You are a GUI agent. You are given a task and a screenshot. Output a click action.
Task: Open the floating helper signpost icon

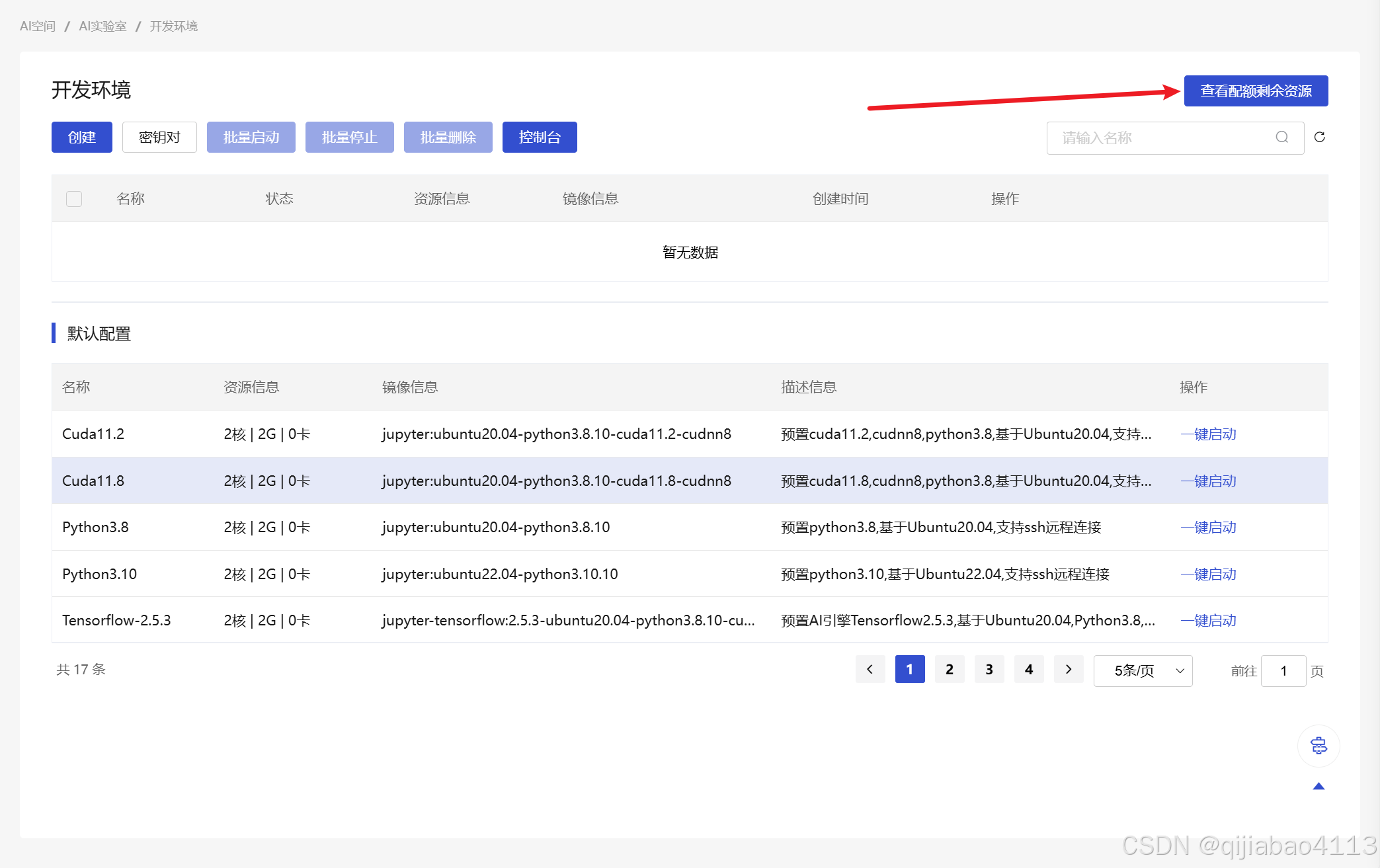point(1319,746)
